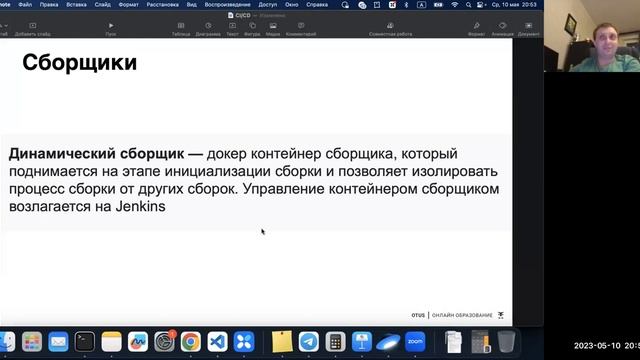Open the documents stack in the dock
This screenshot has width=640, height=360.
click(453, 341)
